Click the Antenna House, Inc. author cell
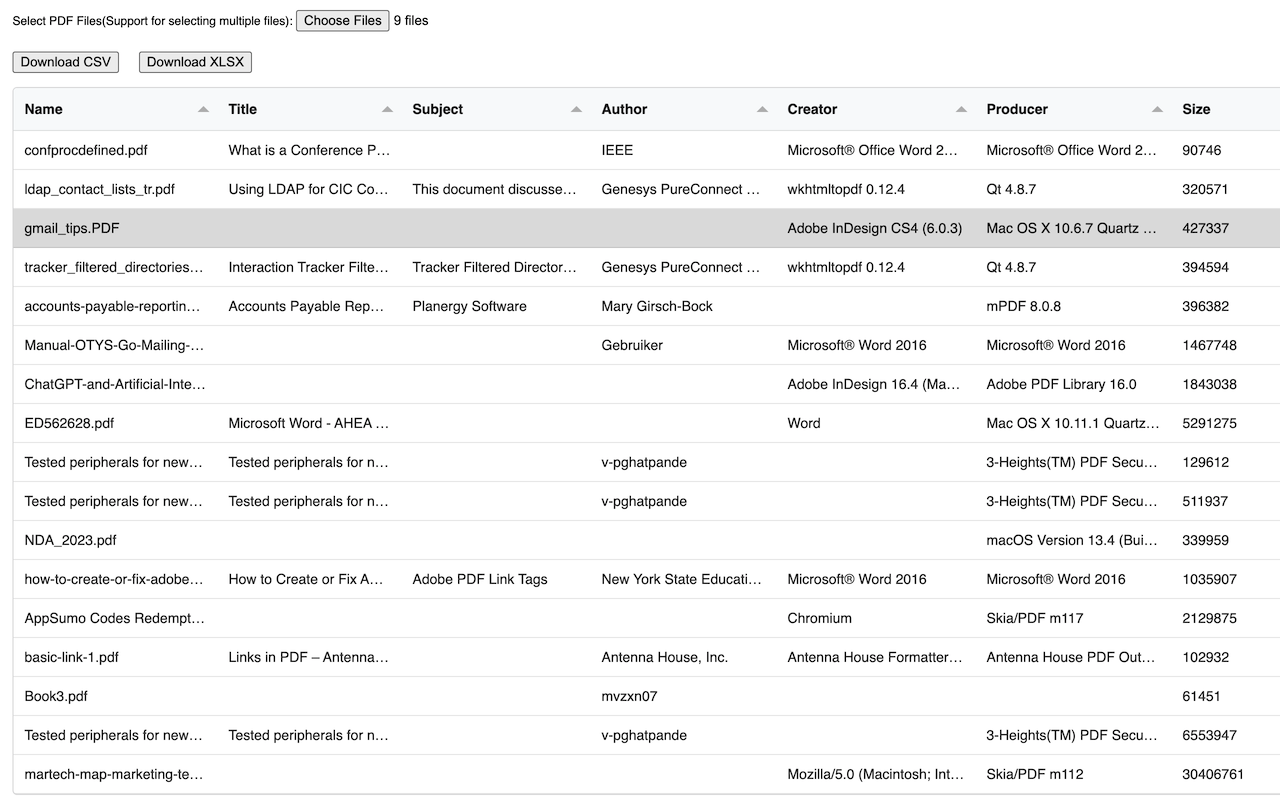This screenshot has height=800, width=1280. click(x=665, y=657)
